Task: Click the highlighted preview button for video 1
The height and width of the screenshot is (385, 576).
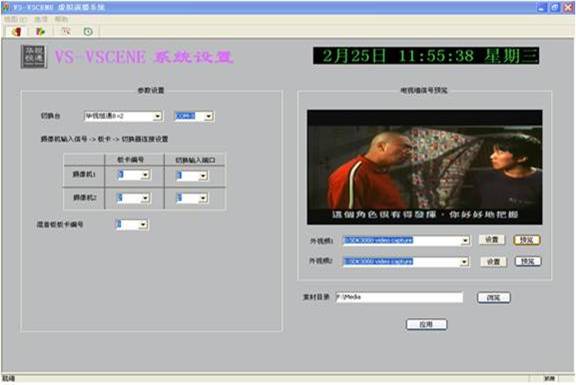Action: [x=527, y=240]
